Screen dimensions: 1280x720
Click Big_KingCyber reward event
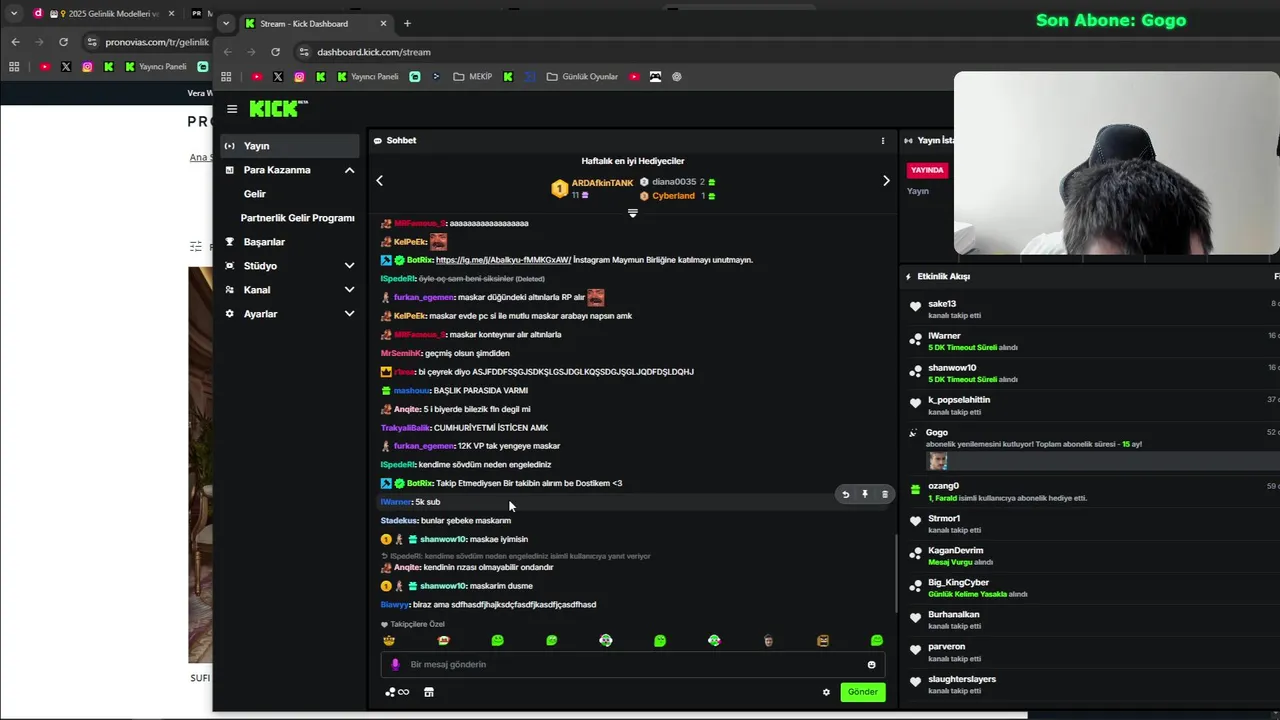tap(1090, 588)
